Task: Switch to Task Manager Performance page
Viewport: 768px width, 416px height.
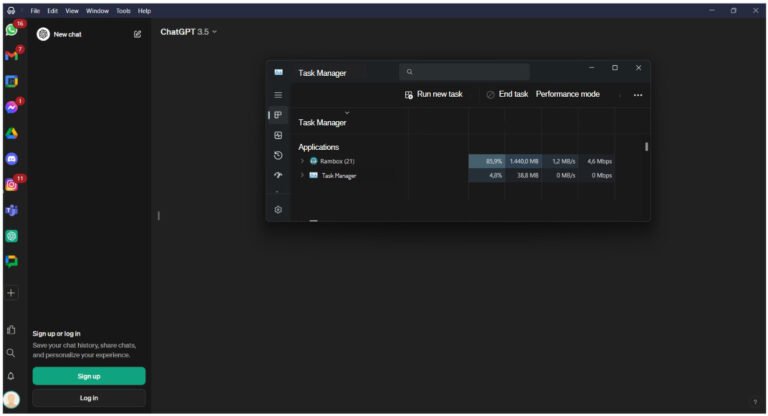Action: coord(278,135)
